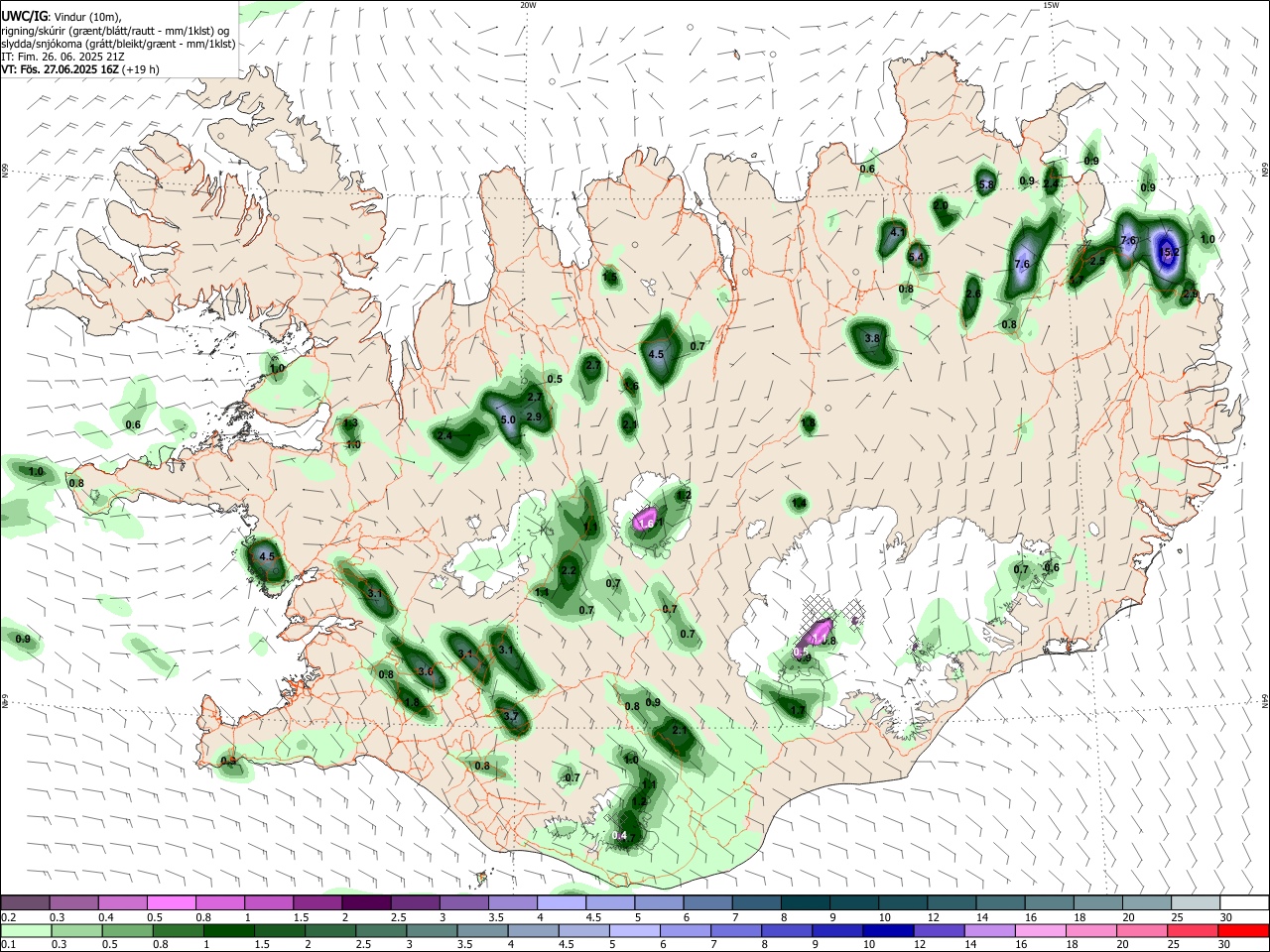
Task: Pick the pale grey 25–30 snow swatch
Action: pos(1195,902)
